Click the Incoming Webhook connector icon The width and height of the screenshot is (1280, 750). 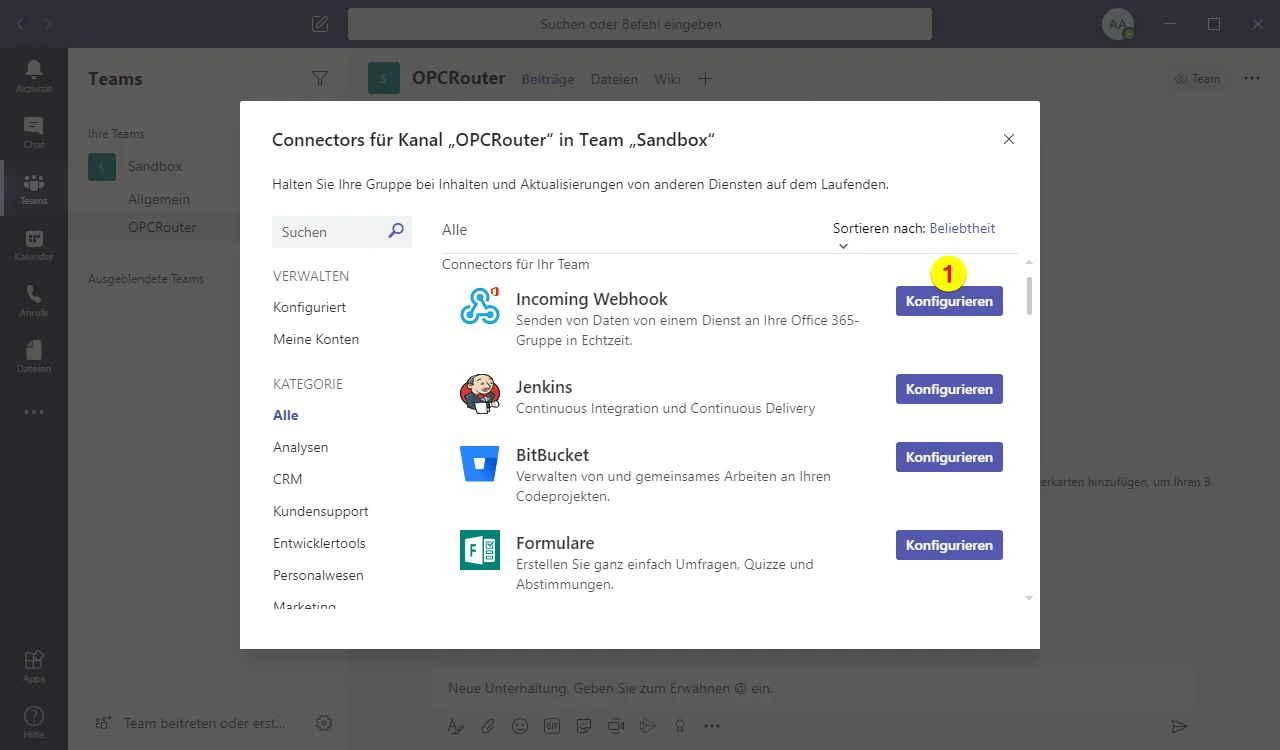(x=480, y=306)
